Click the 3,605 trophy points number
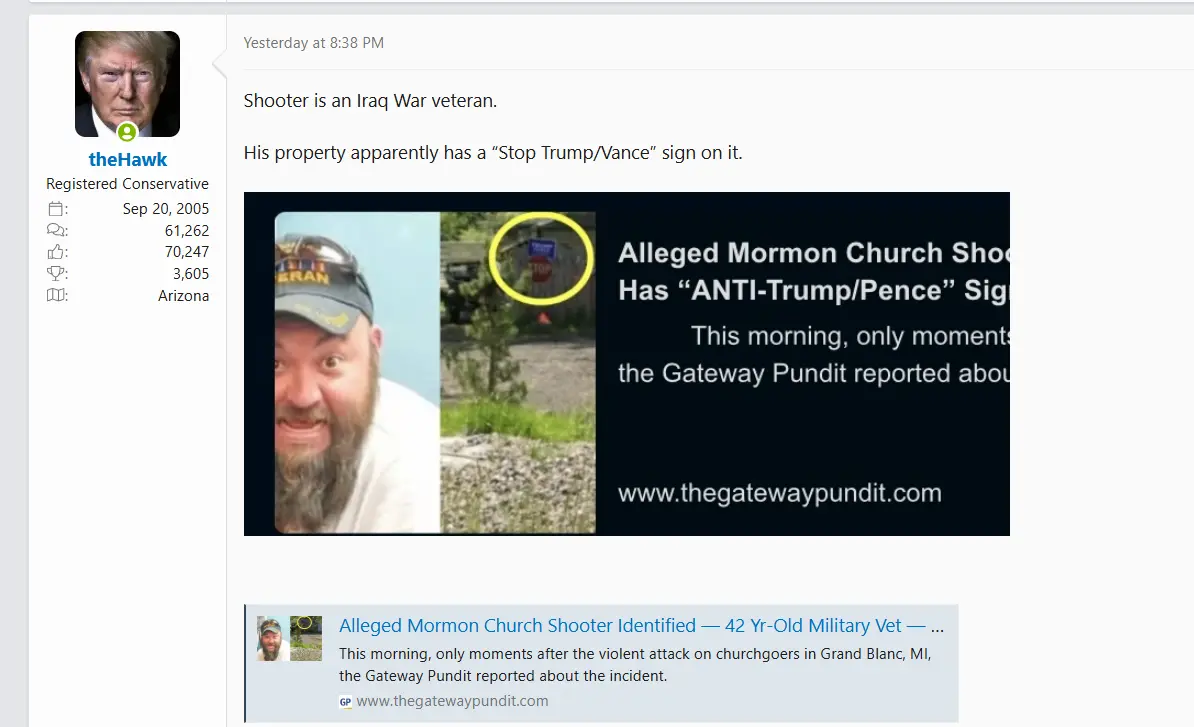This screenshot has width=1194, height=727. pos(190,273)
